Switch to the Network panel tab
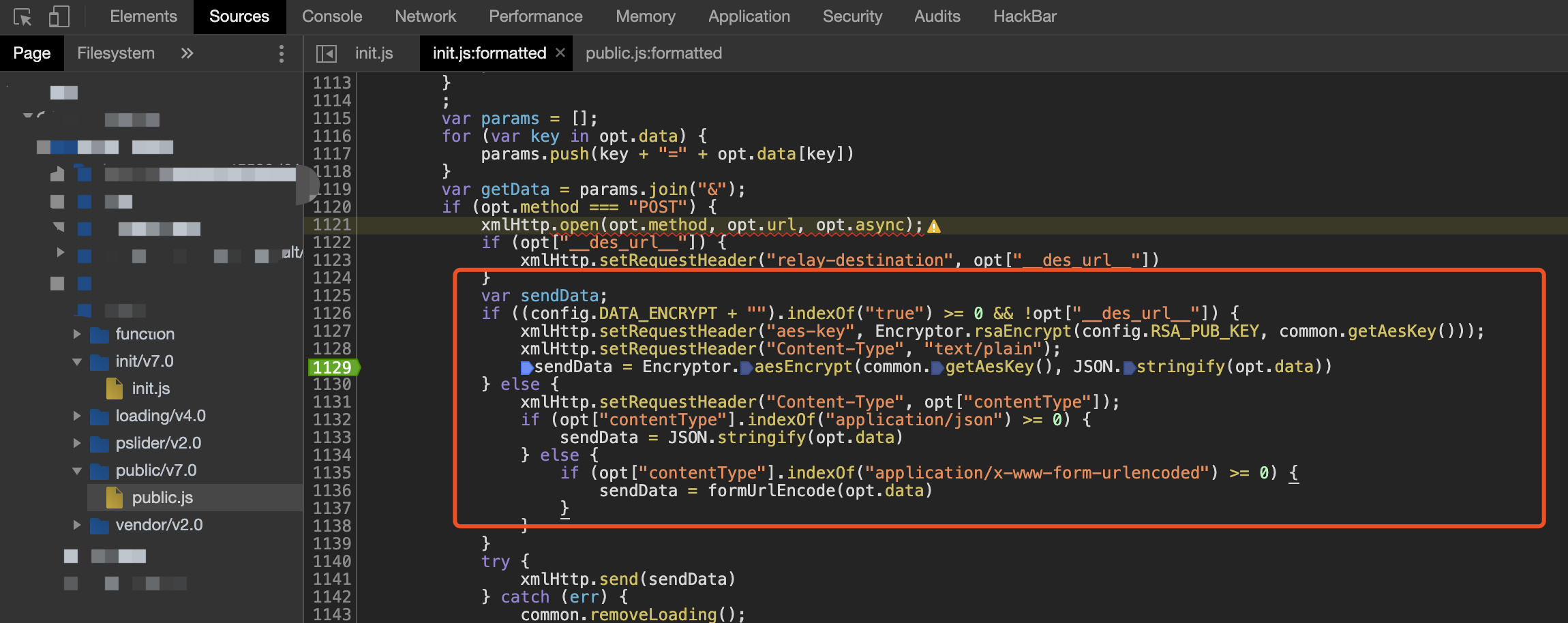Screen dimensions: 1568x623 pos(425,16)
